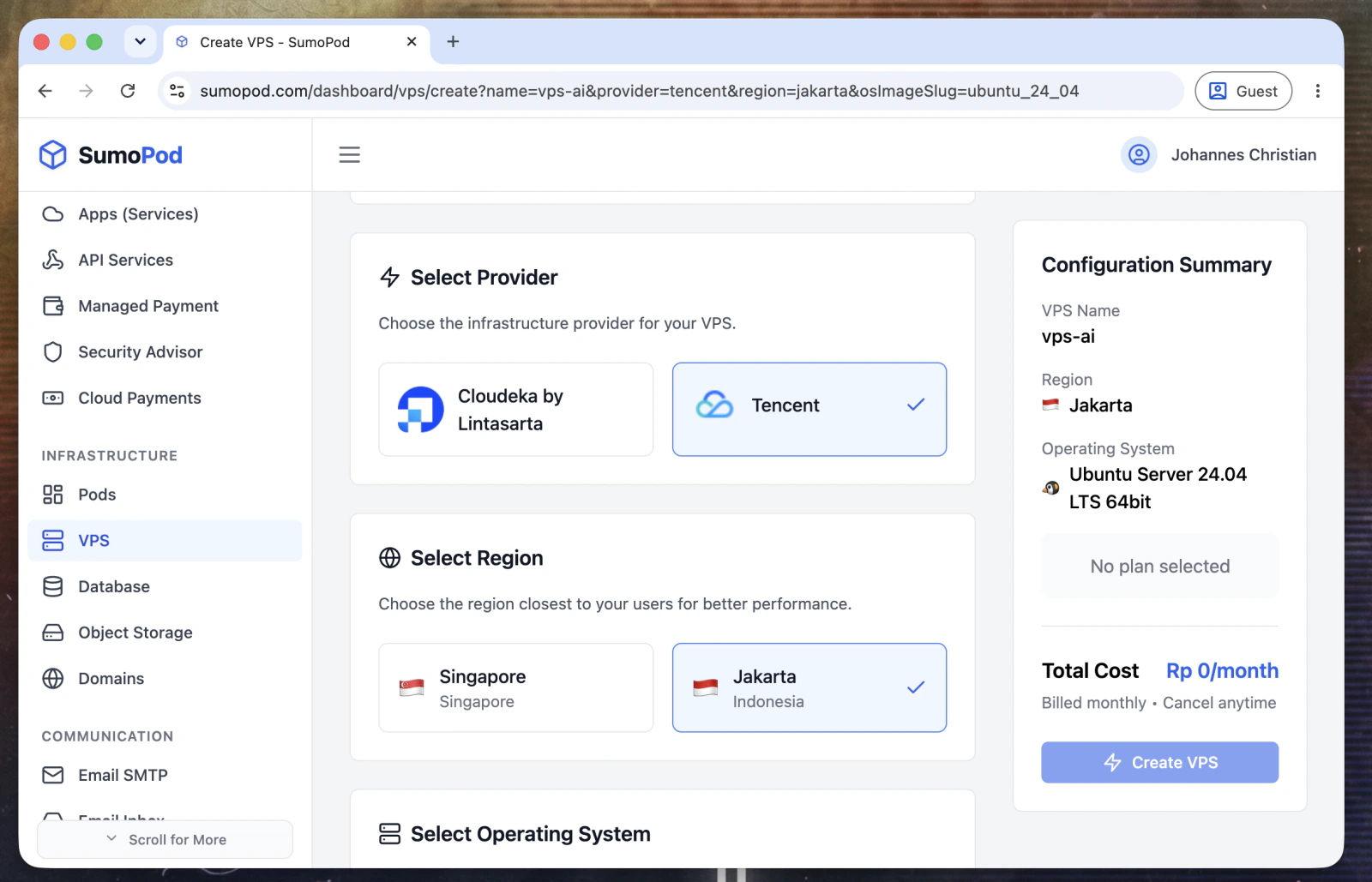Click the No plan selected box

(x=1159, y=567)
